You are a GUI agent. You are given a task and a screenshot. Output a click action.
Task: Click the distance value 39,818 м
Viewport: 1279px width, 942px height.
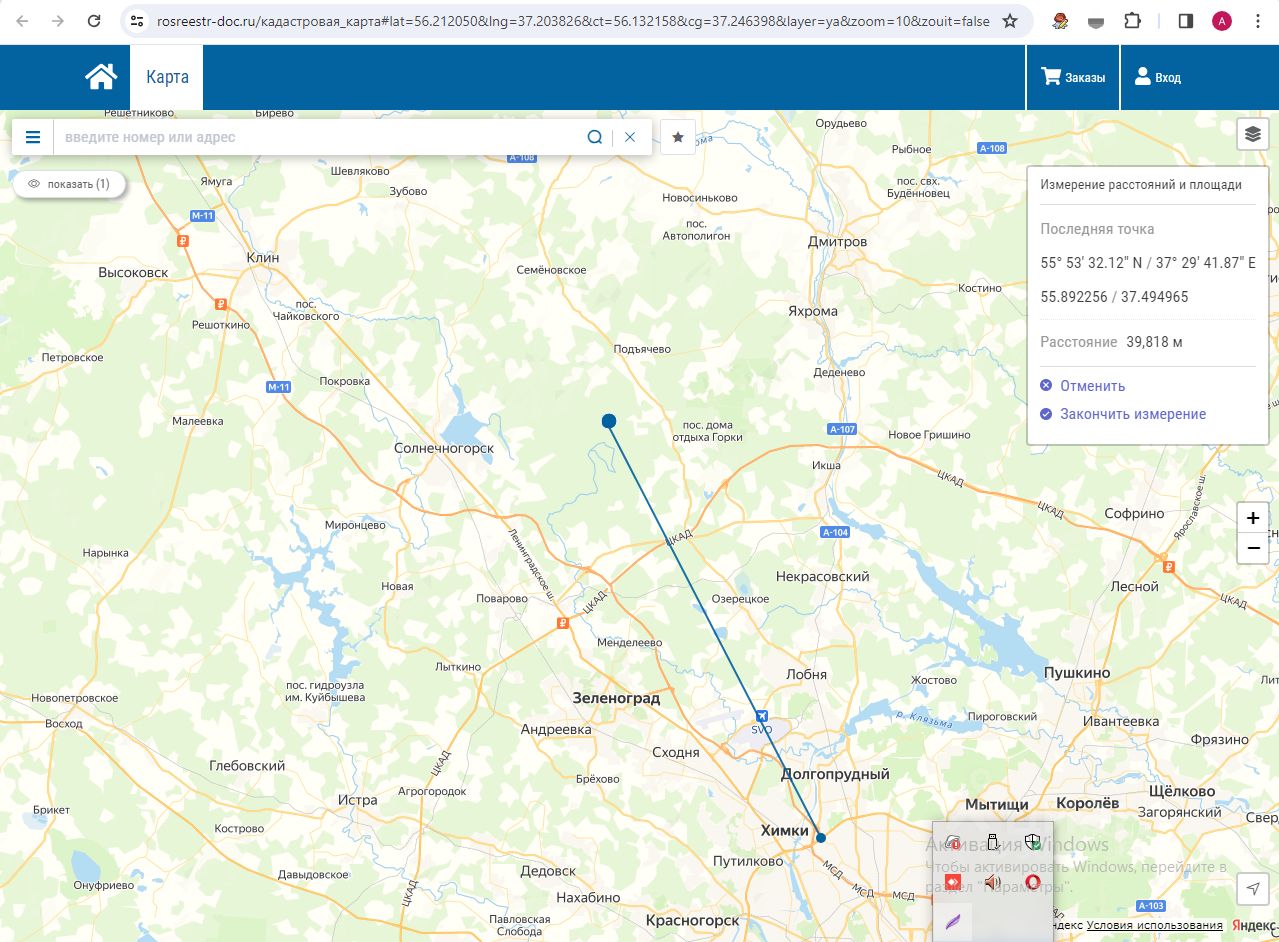tap(1154, 342)
